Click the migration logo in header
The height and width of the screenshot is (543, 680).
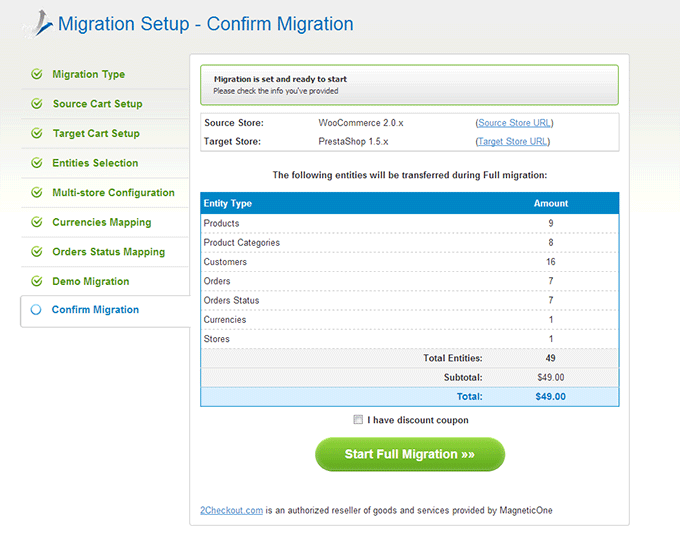39,23
